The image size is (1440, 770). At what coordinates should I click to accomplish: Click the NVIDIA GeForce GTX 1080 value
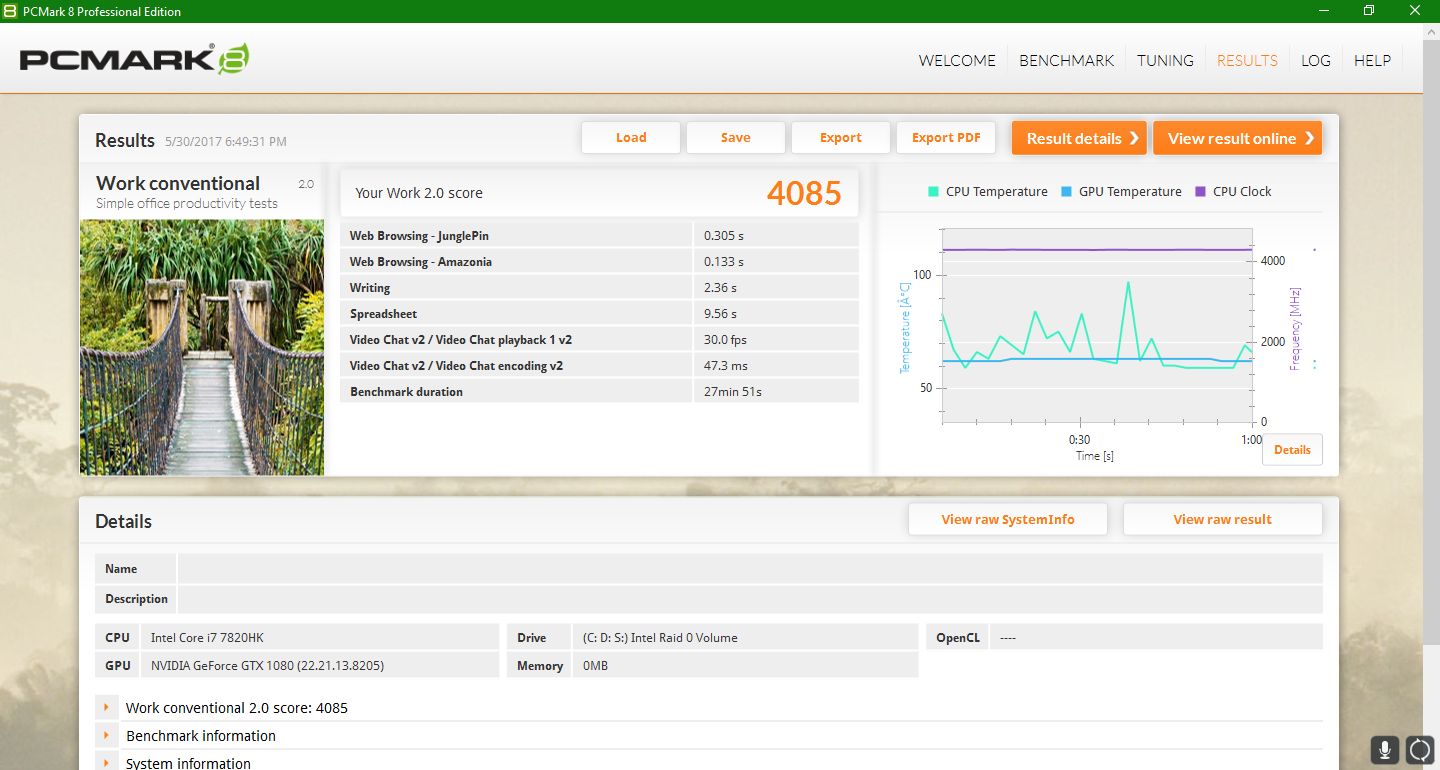tap(267, 665)
